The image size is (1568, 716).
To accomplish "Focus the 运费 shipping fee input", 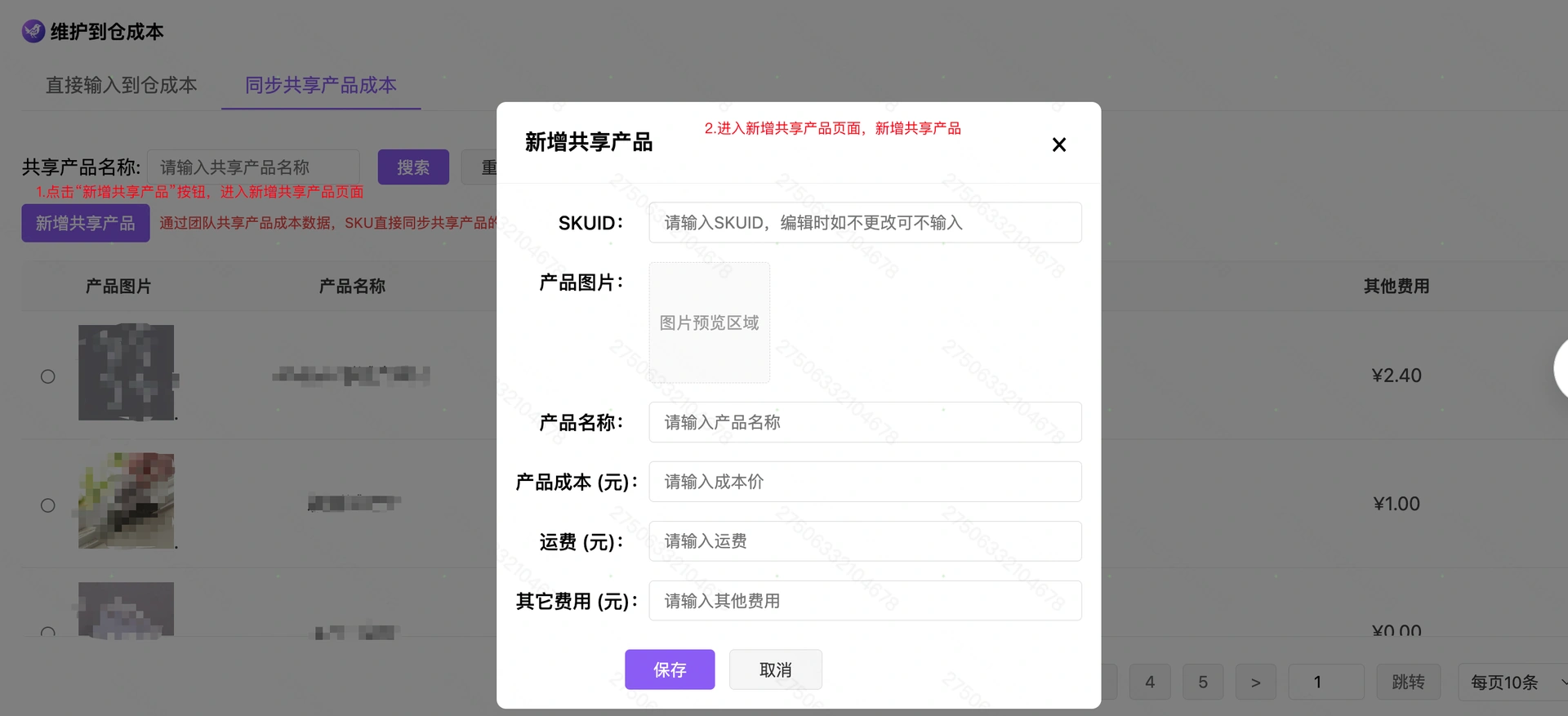I will tap(865, 541).
